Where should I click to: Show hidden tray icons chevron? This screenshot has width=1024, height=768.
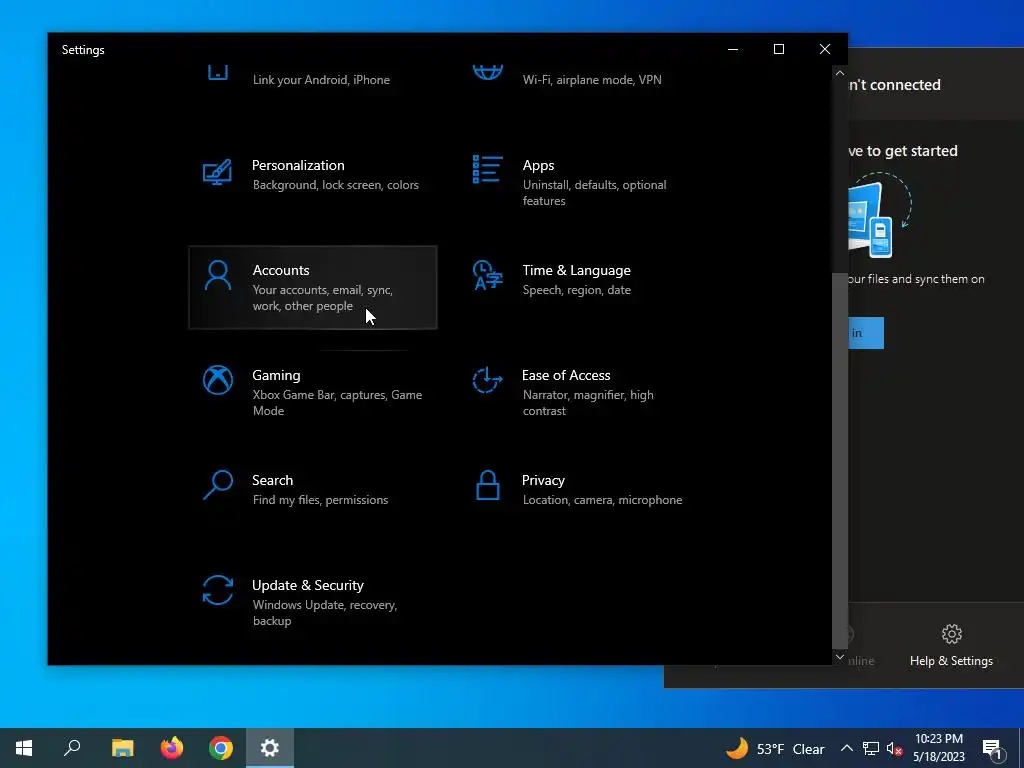click(x=846, y=748)
